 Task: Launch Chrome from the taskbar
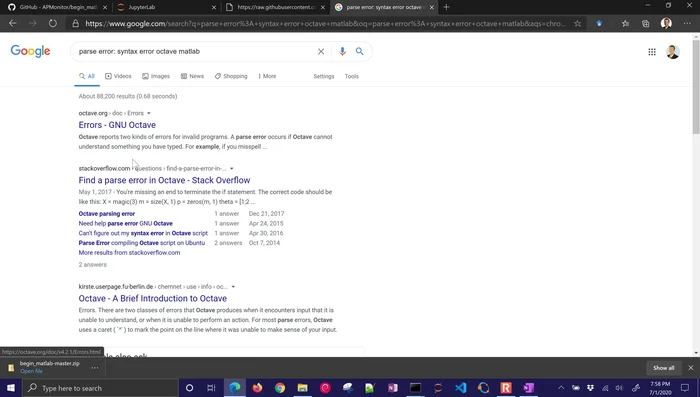click(280, 388)
